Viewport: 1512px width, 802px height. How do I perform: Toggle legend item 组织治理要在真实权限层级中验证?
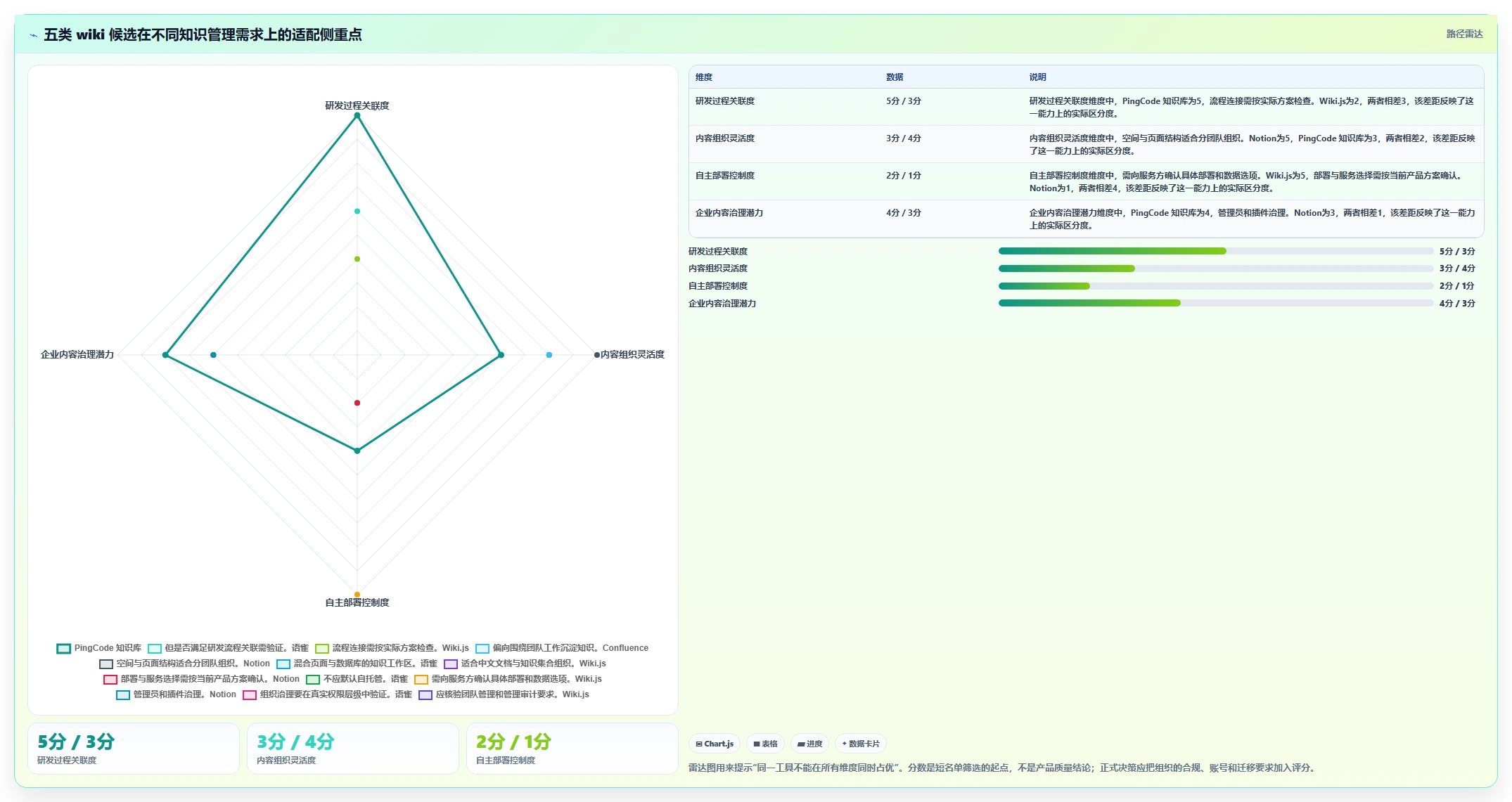[328, 694]
